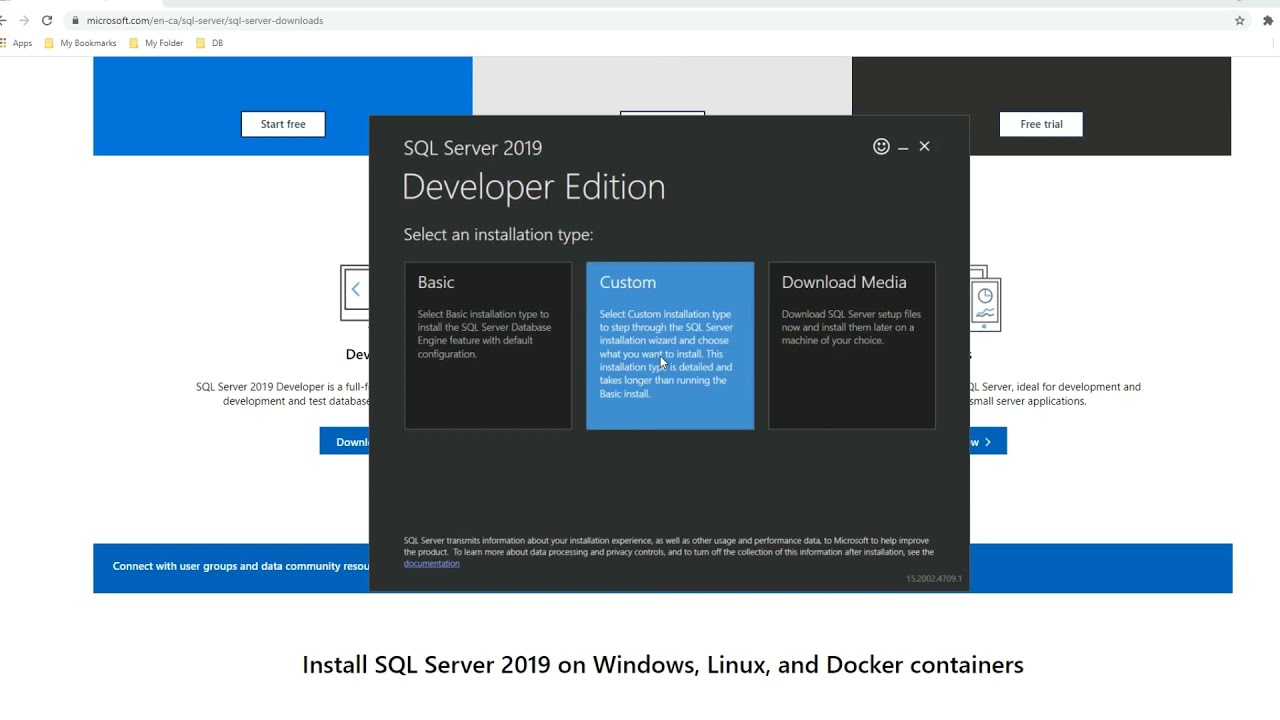
Task: Reload the page with browser refresh icon
Action: click(x=47, y=20)
